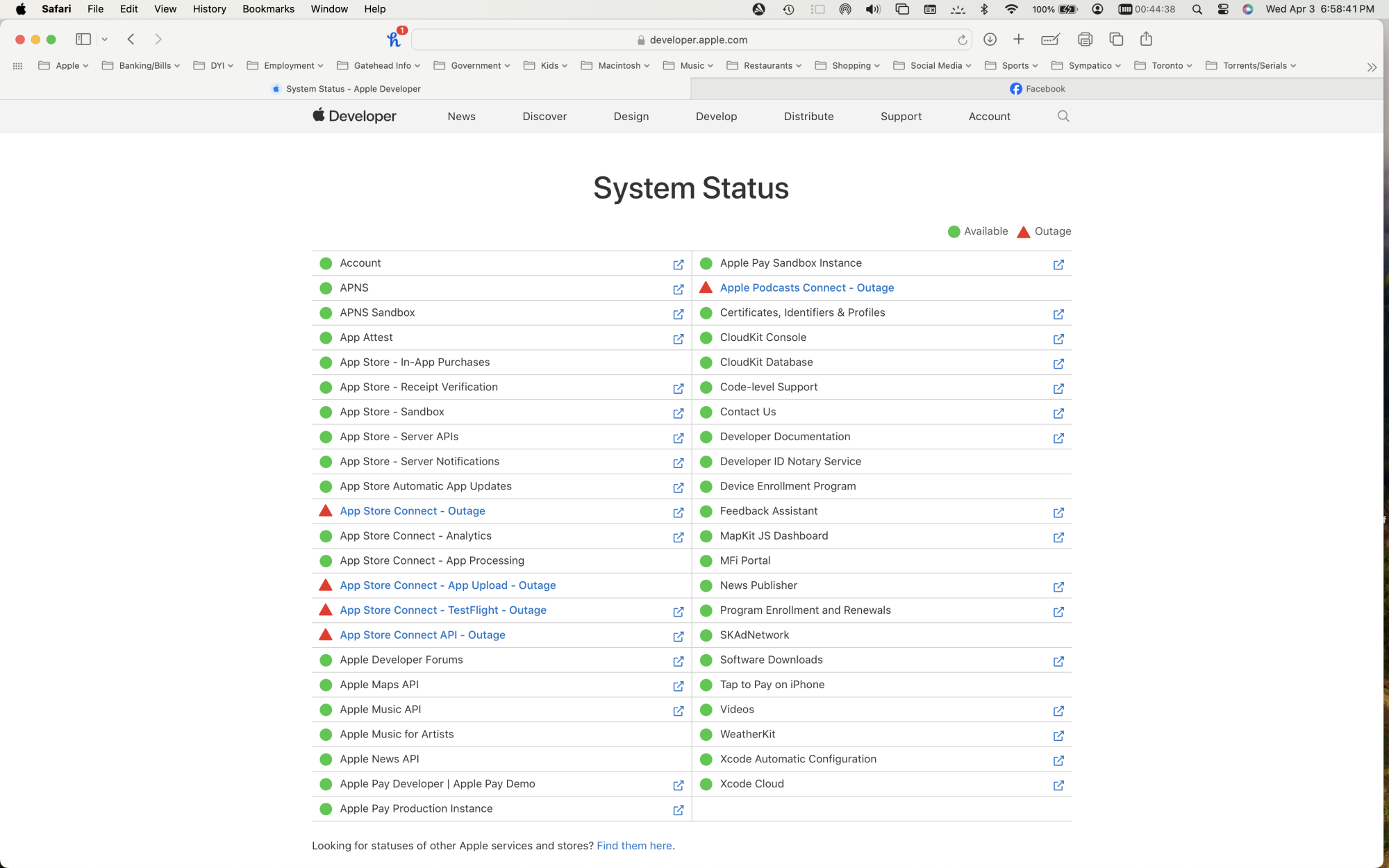Click the Apple Developer site search icon
Screen dimensions: 1389x868
tap(1063, 116)
